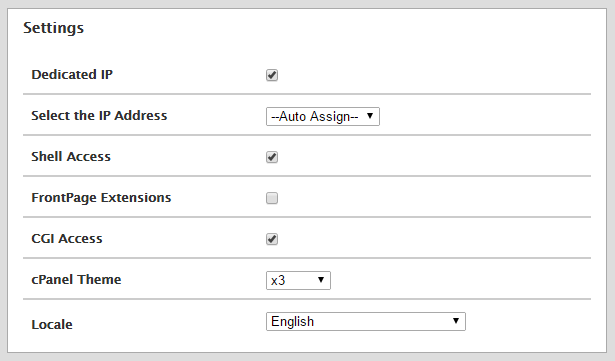Click the Select the IP Address label

tap(99, 116)
